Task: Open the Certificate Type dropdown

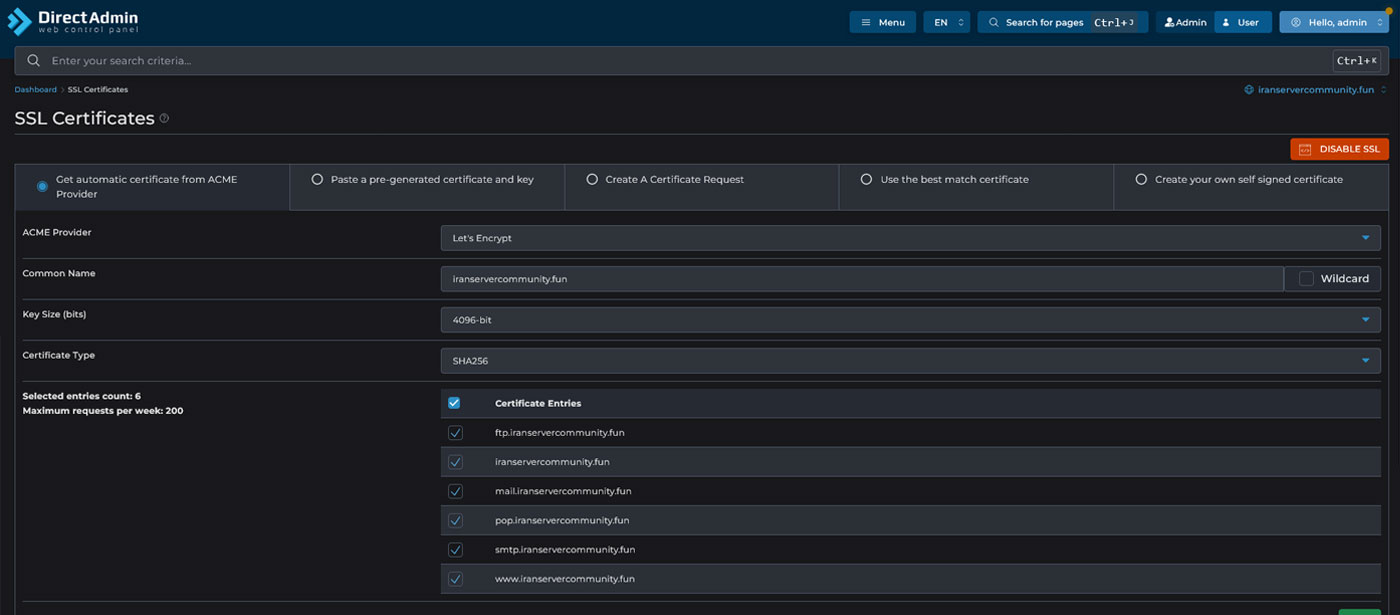Action: tap(910, 361)
